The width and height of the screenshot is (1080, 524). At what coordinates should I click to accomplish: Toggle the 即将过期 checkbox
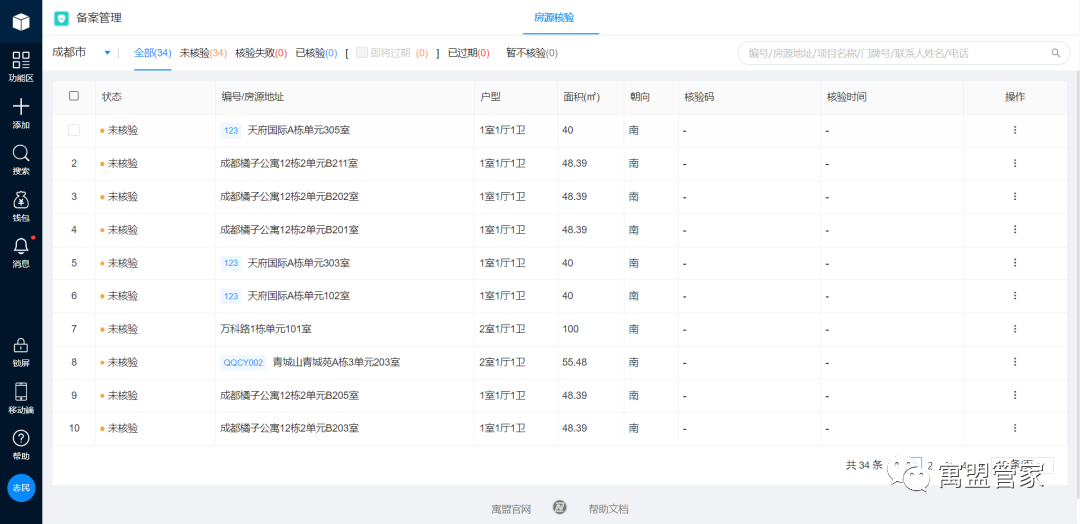[362, 52]
